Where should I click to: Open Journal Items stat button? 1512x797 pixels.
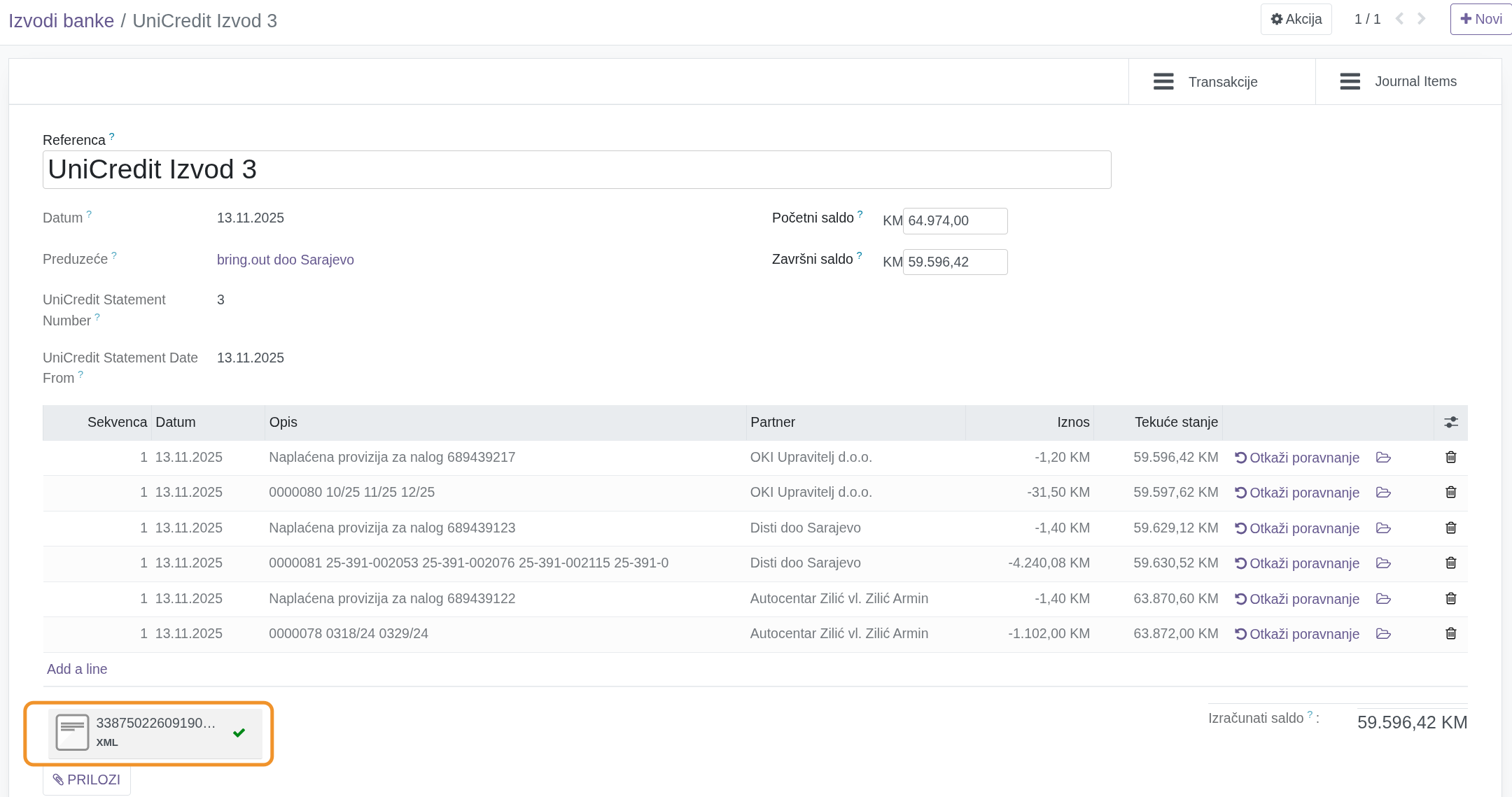[1408, 82]
